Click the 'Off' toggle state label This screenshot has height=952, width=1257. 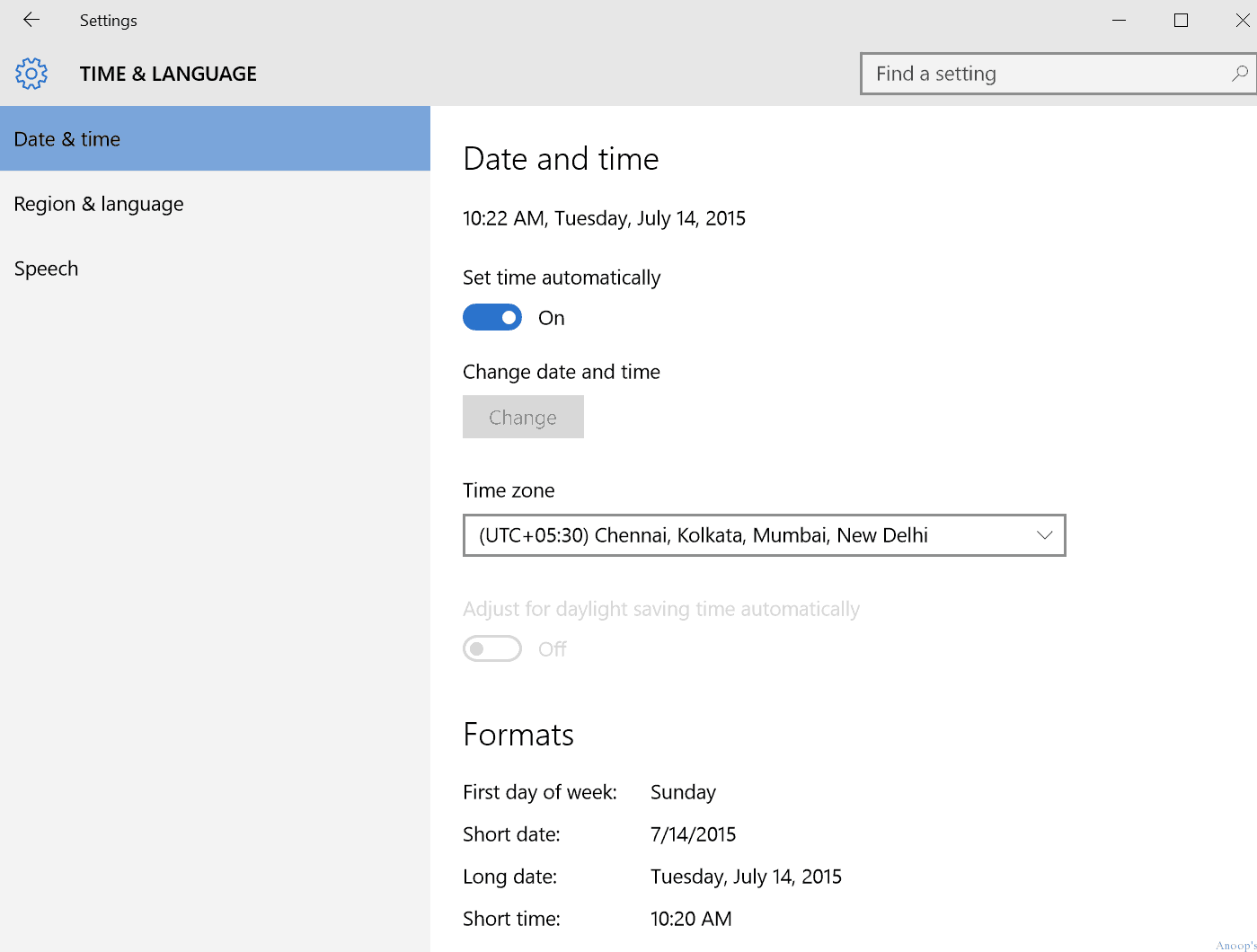point(552,649)
